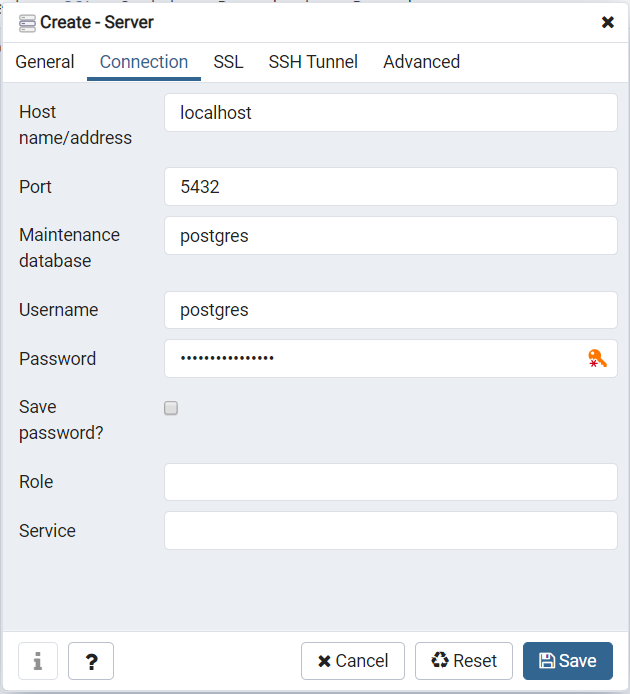Click the Service input field
This screenshot has height=694, width=630.
click(390, 531)
